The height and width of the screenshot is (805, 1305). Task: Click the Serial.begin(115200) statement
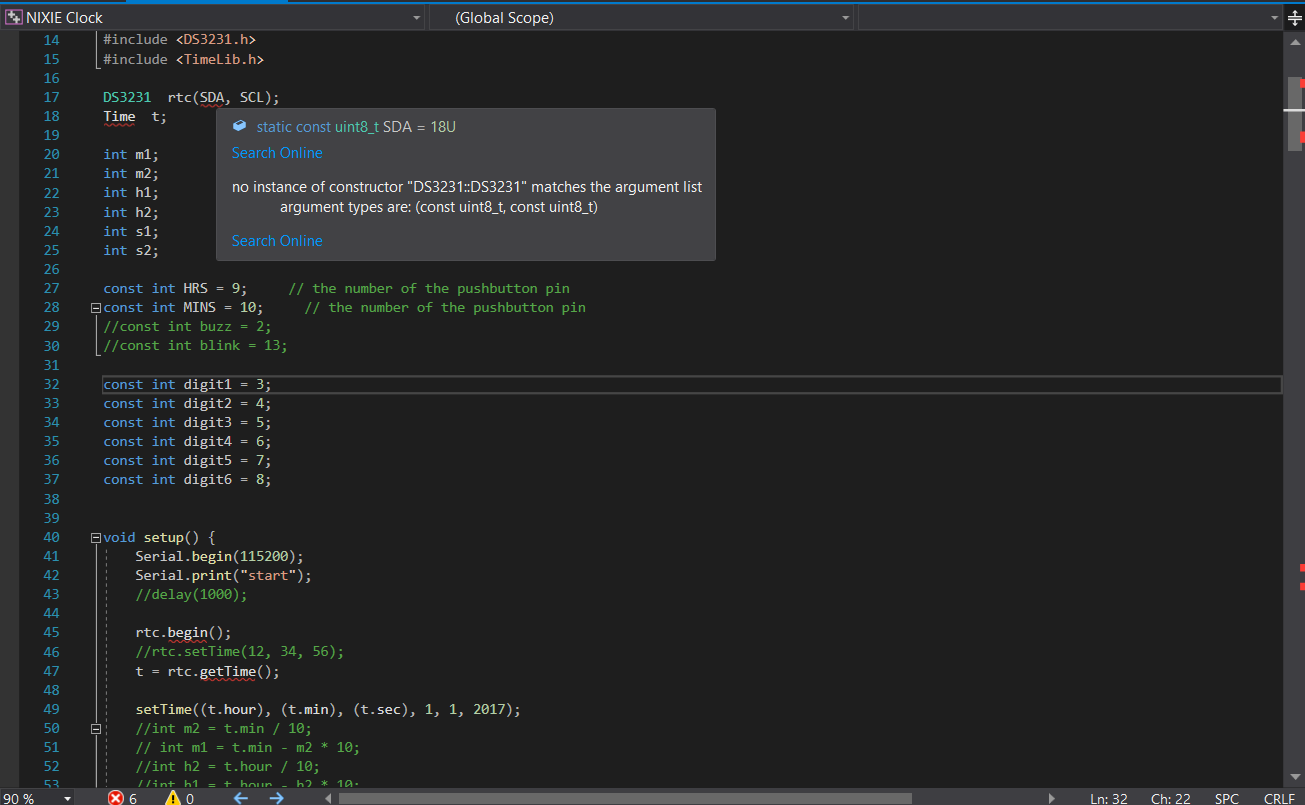coord(220,556)
